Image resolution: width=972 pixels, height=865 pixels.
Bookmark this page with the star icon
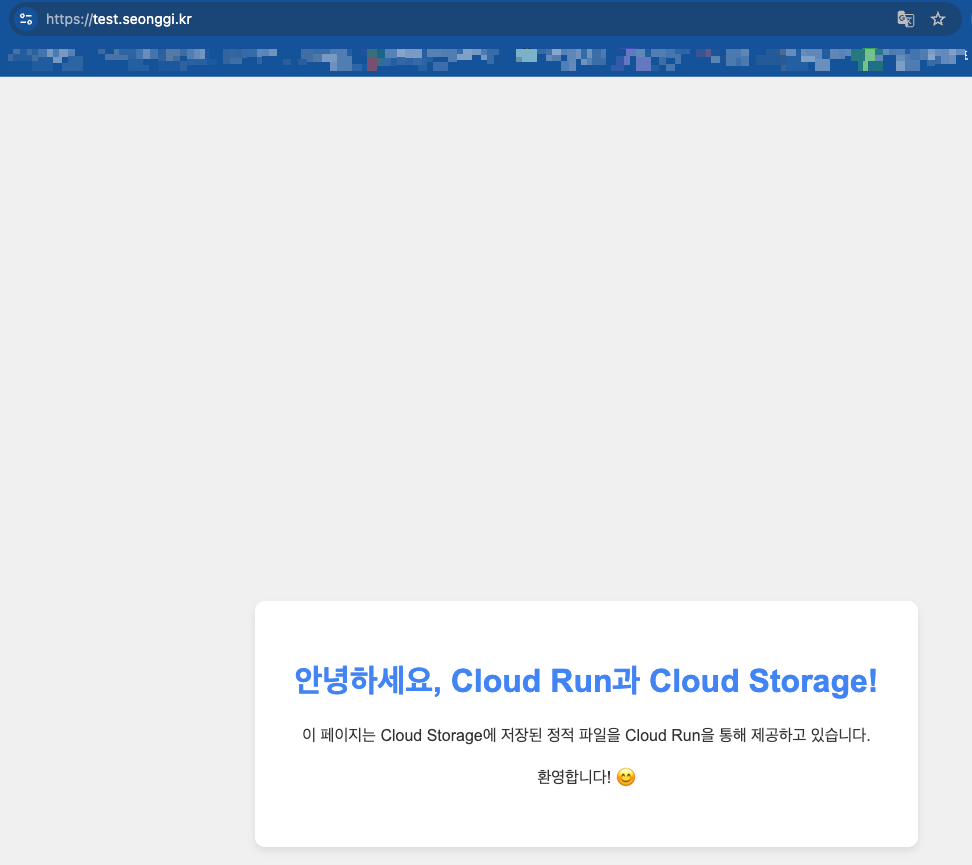click(x=938, y=19)
